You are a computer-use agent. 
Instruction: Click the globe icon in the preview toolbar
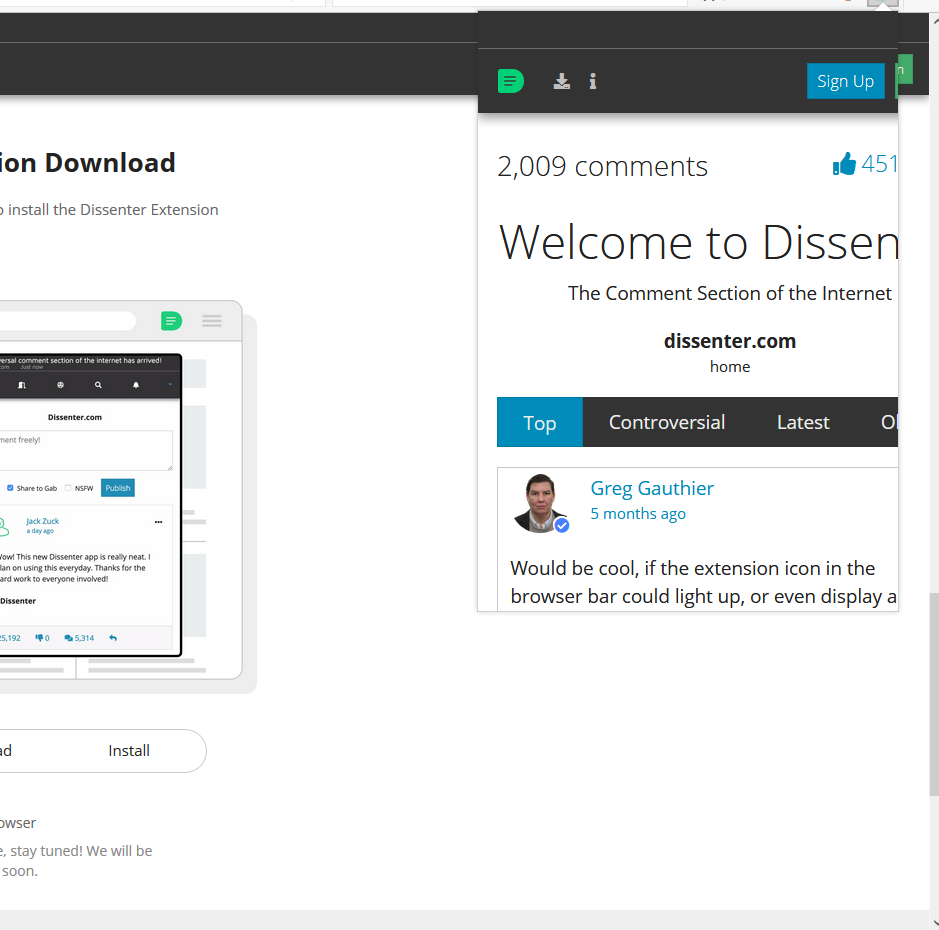(60, 385)
